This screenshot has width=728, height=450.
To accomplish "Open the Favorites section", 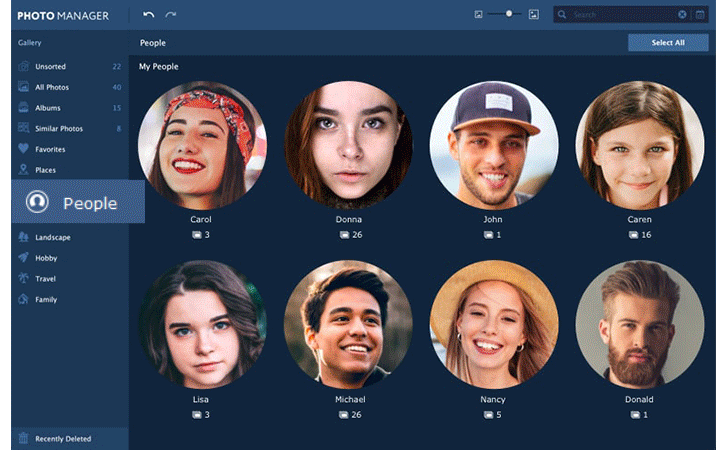I will pyautogui.click(x=70, y=150).
